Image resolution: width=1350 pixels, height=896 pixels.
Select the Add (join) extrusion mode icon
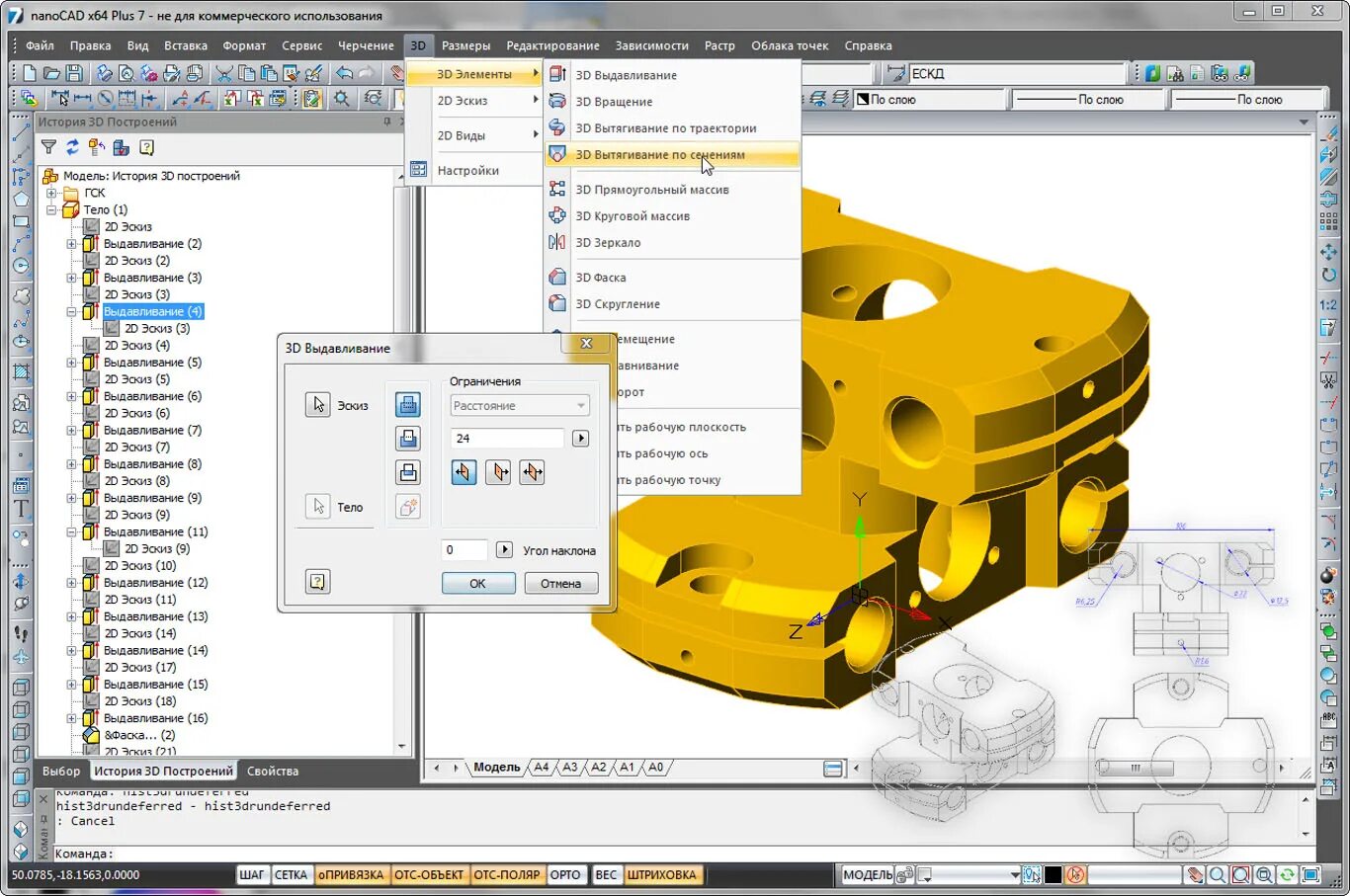coord(407,404)
